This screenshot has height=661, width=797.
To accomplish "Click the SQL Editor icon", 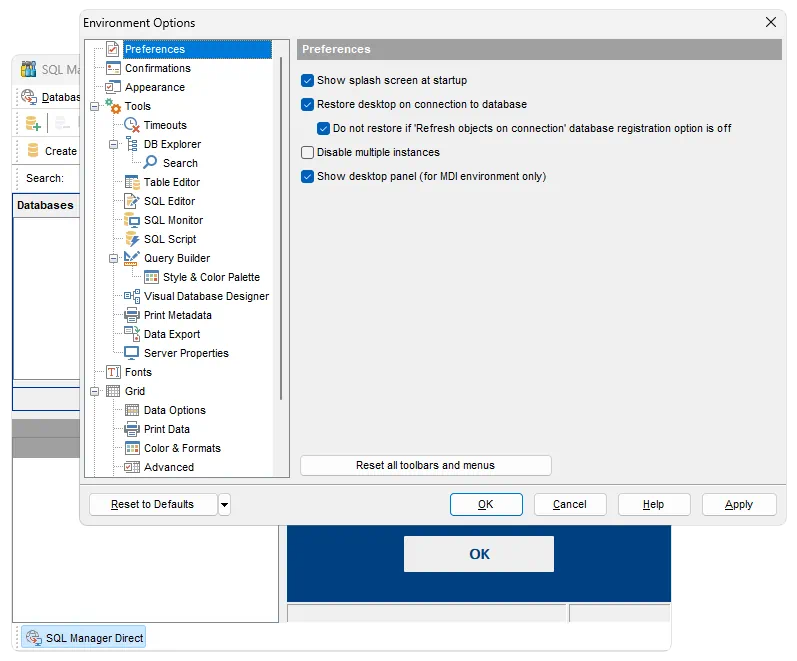I will 132,201.
